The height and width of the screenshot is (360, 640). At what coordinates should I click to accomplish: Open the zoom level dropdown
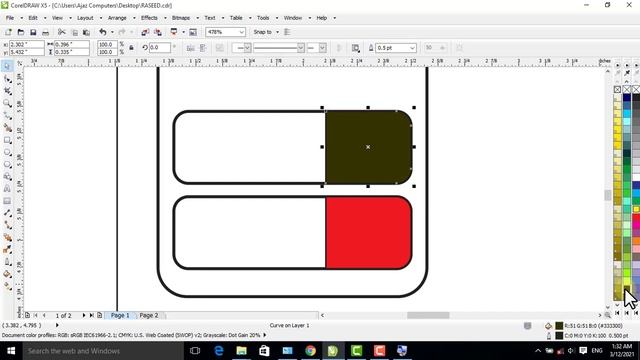(241, 32)
